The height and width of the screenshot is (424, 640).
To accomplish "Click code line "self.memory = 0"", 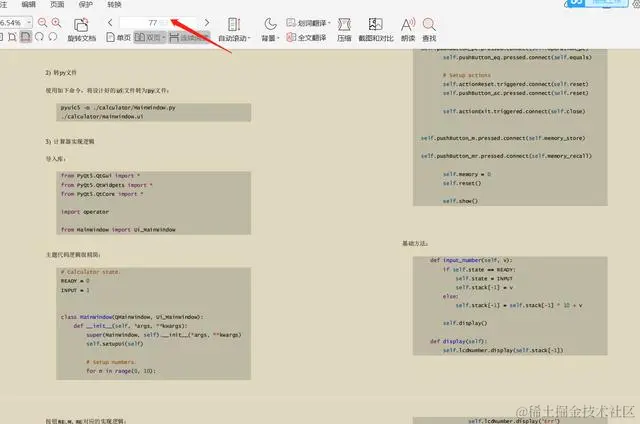I will 467,174.
